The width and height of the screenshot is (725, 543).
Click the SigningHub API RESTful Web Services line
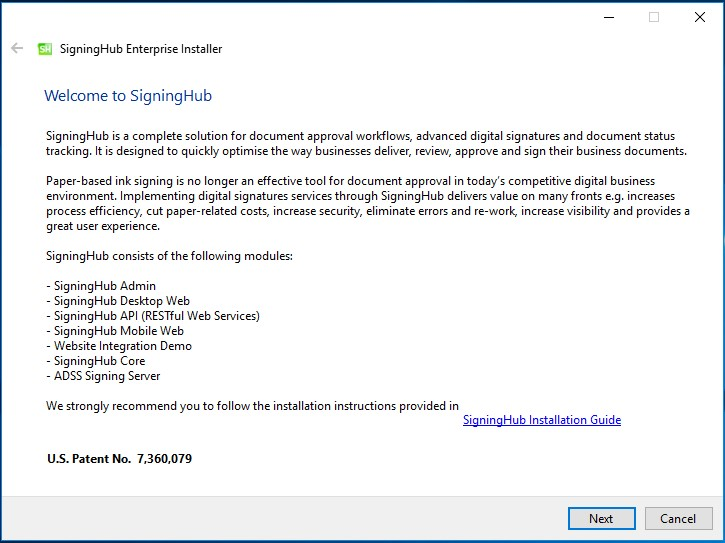[x=153, y=316]
